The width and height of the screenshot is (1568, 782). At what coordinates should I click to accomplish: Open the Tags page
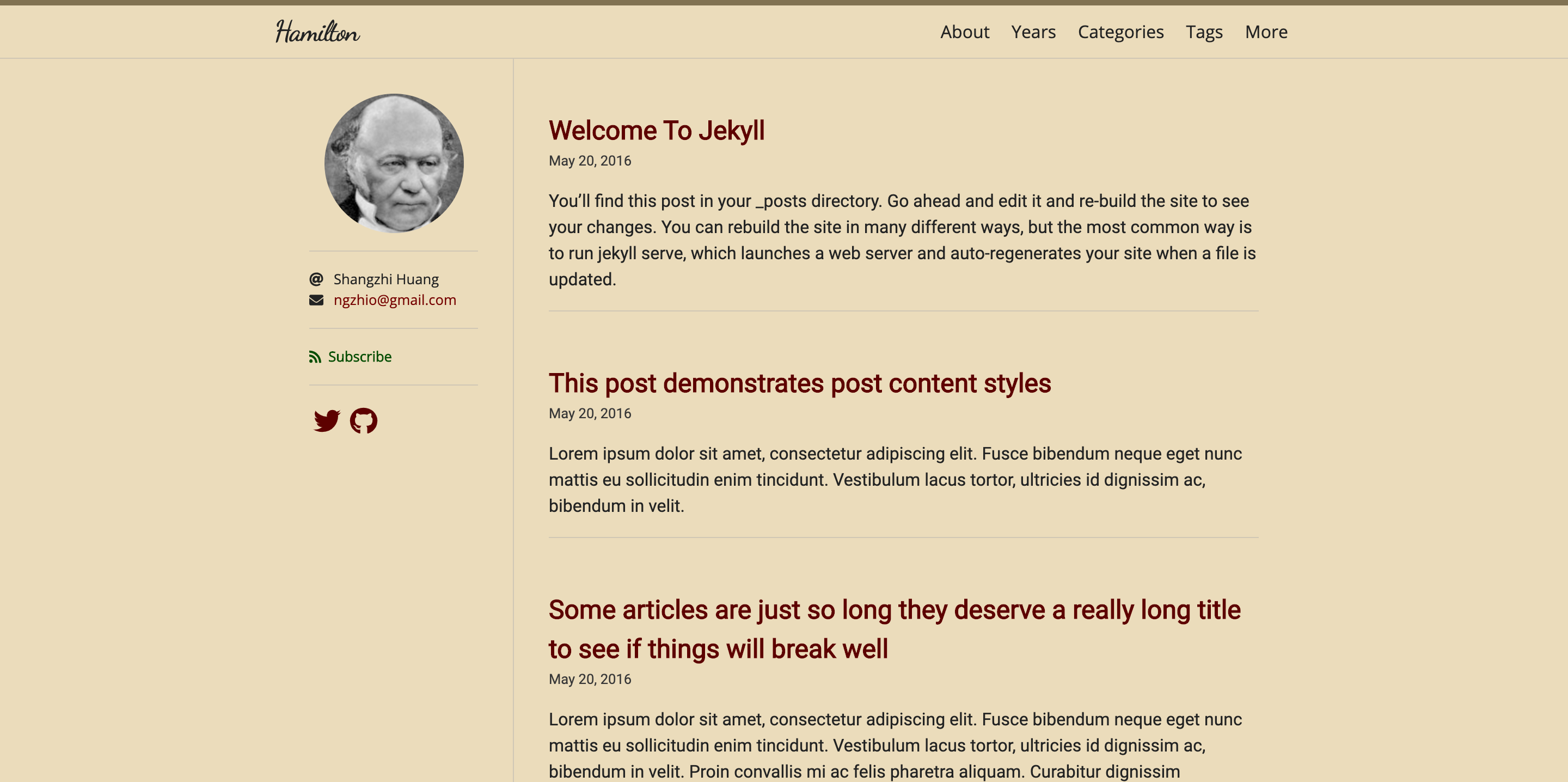1203,32
